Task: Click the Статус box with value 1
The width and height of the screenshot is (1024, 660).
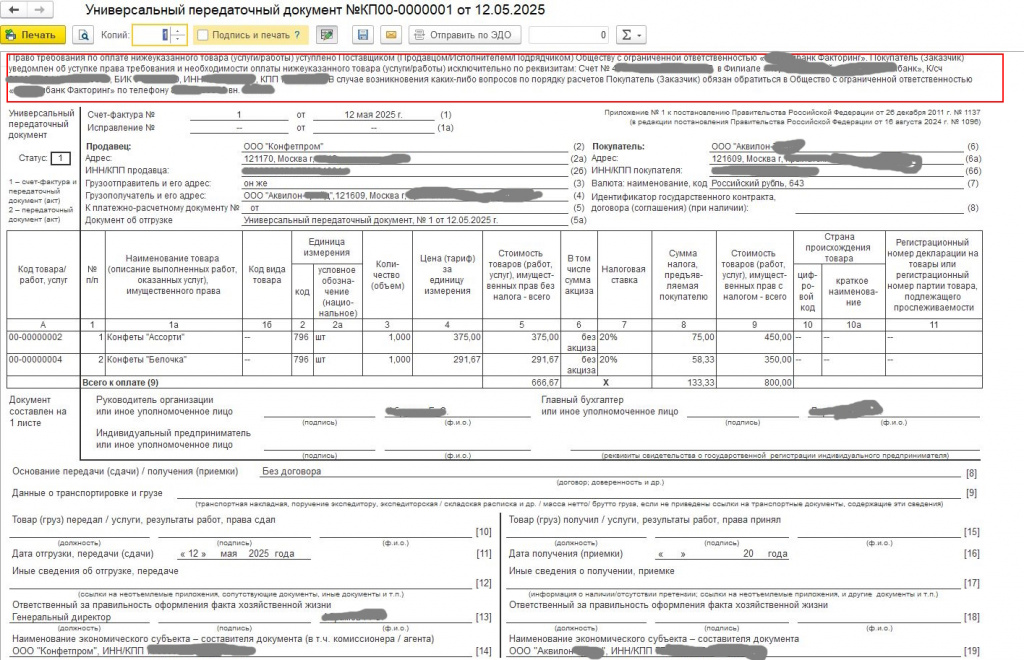Action: click(x=61, y=158)
